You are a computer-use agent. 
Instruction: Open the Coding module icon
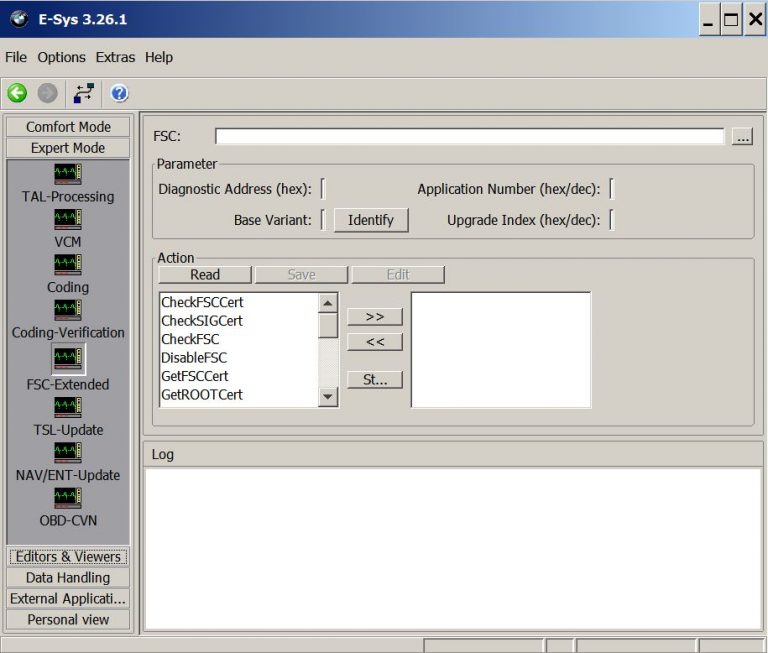point(68,264)
